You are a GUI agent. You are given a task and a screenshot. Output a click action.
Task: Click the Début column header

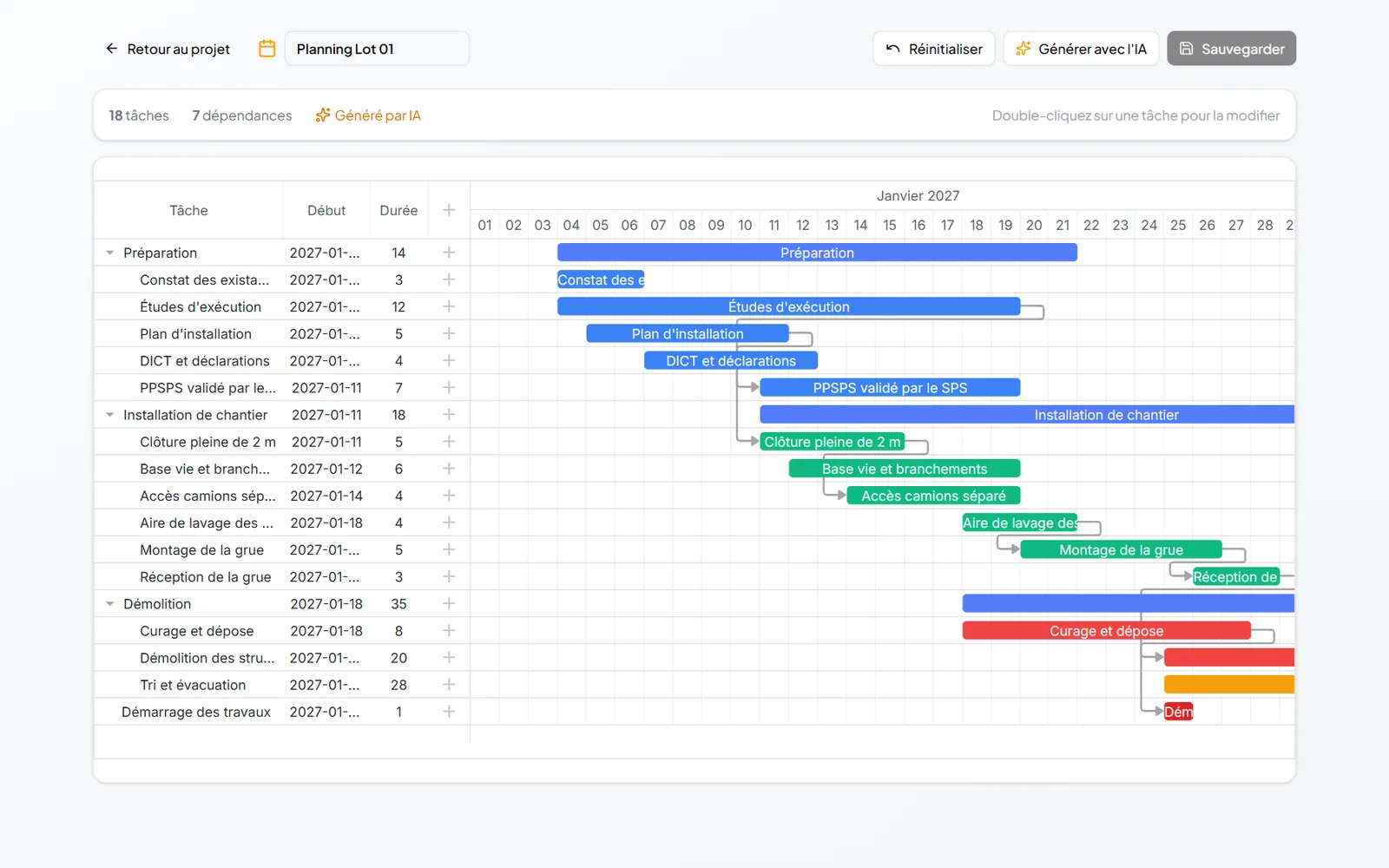coord(326,210)
